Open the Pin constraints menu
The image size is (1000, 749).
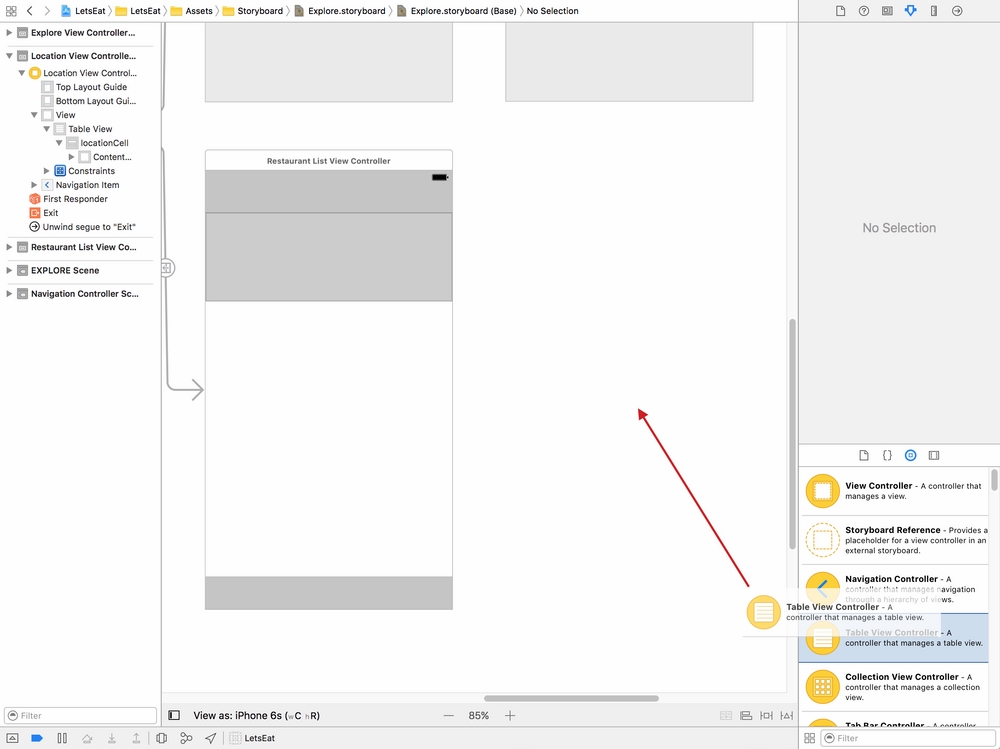tap(766, 716)
